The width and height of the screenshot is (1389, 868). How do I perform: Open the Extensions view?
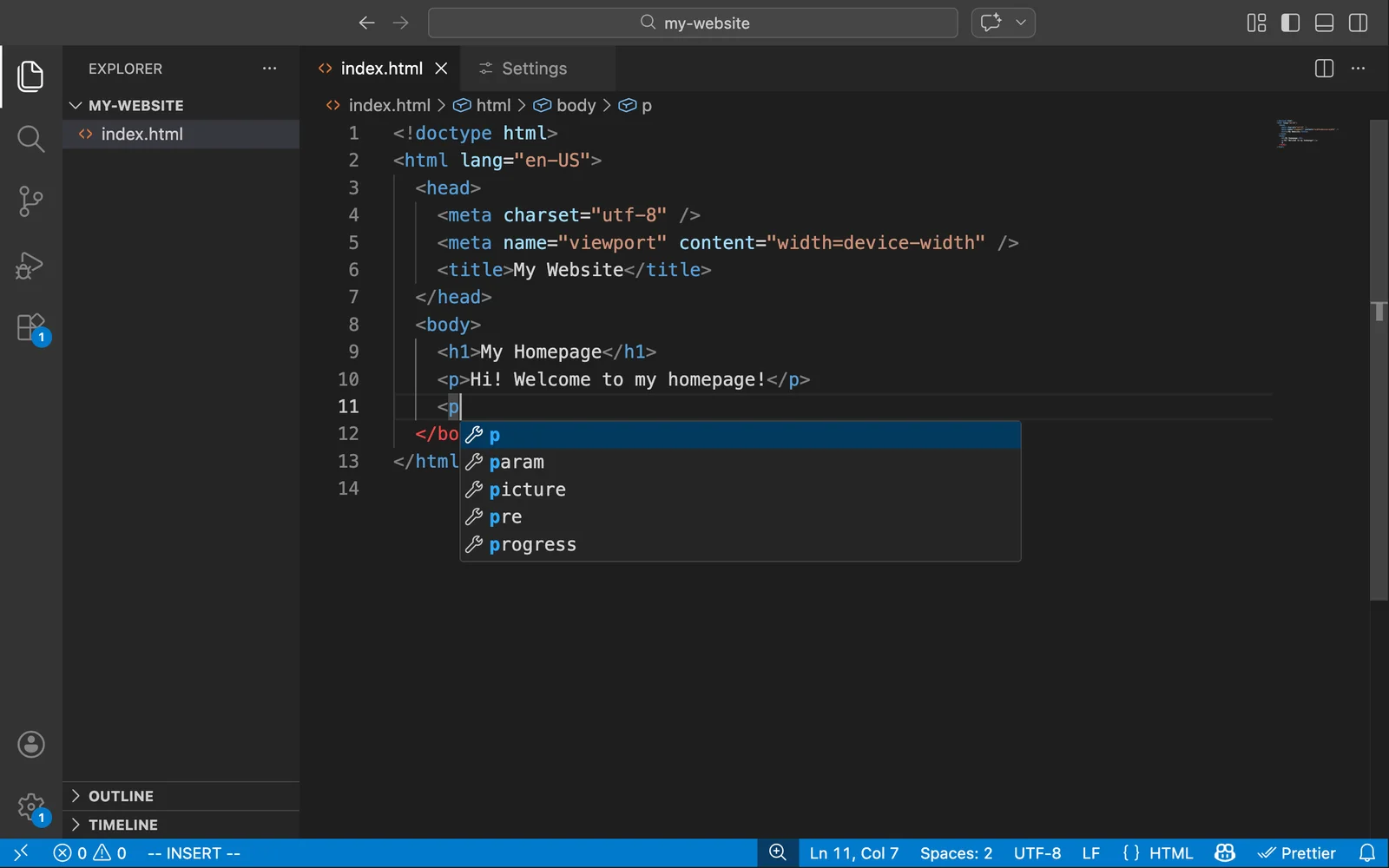(30, 328)
